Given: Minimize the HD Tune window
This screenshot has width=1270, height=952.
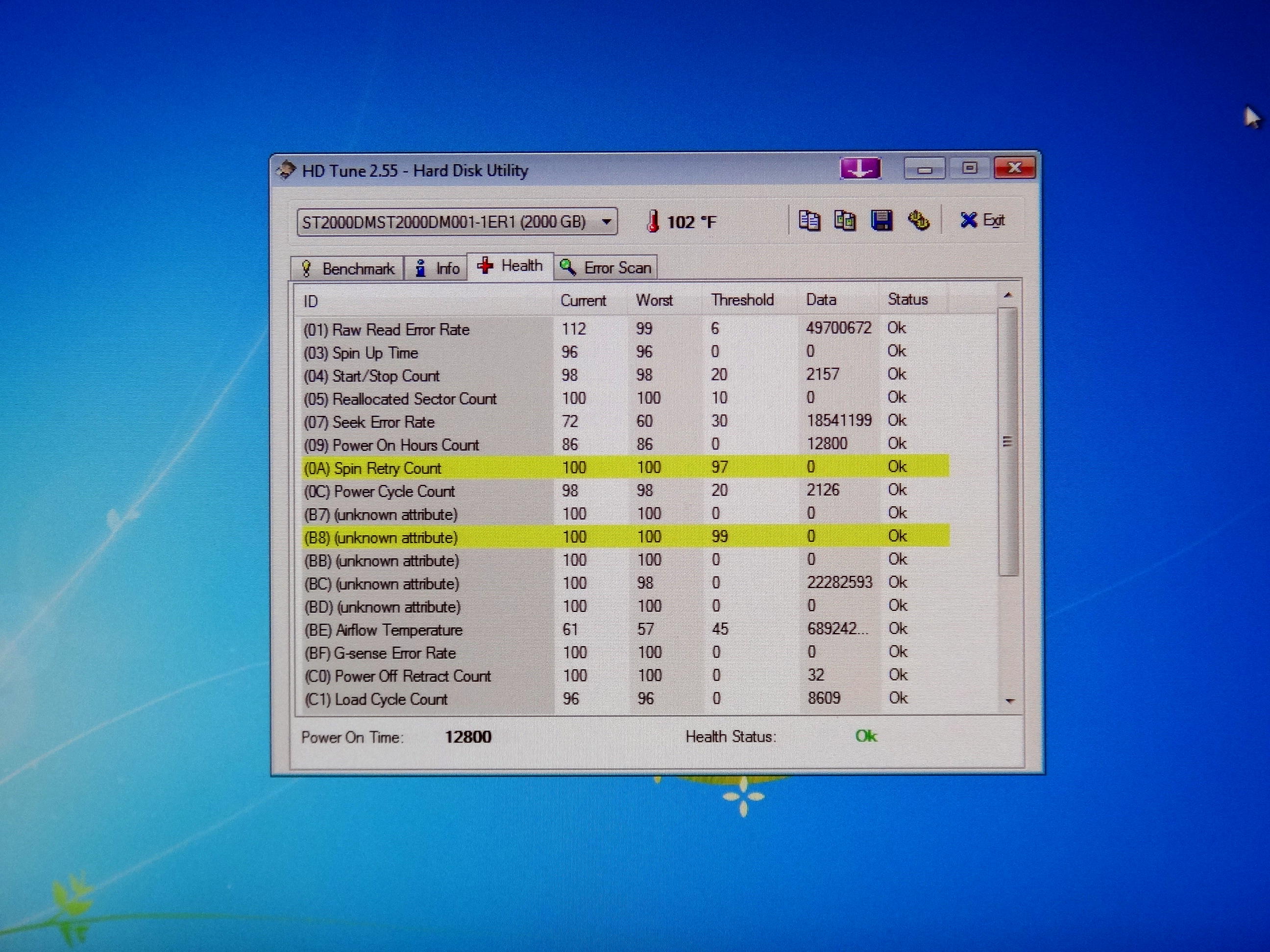Looking at the screenshot, I should tap(925, 169).
